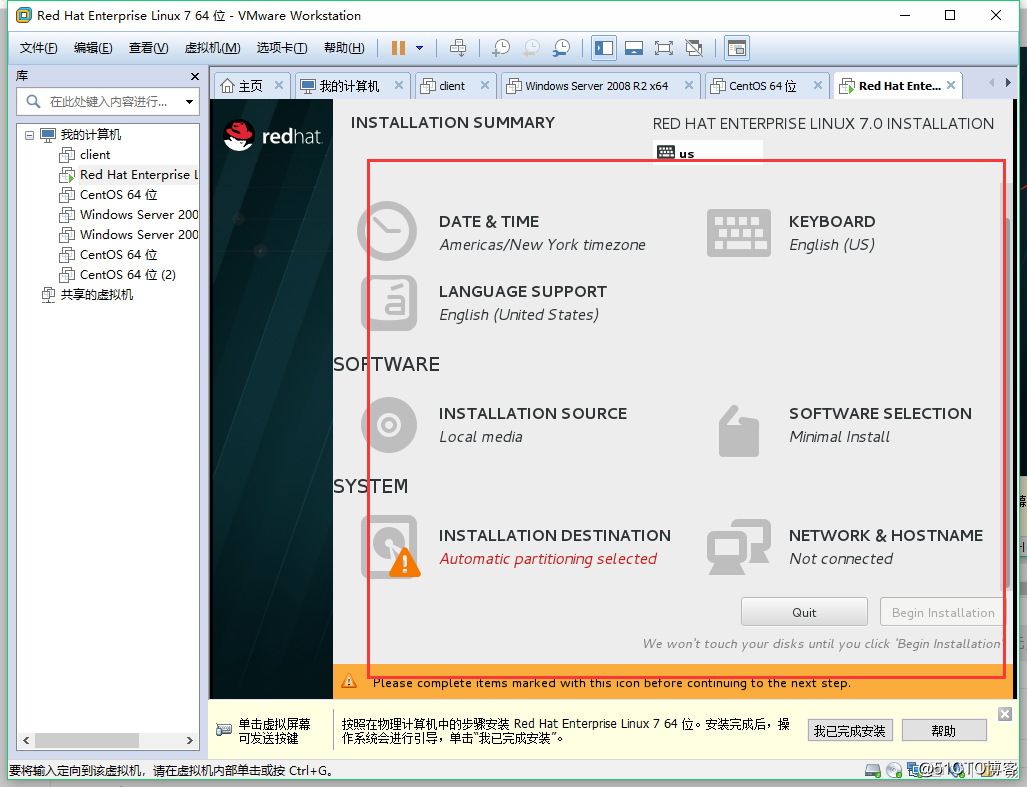Click the pause/suspend VM toolbar button
The image size is (1027, 787).
point(398,48)
